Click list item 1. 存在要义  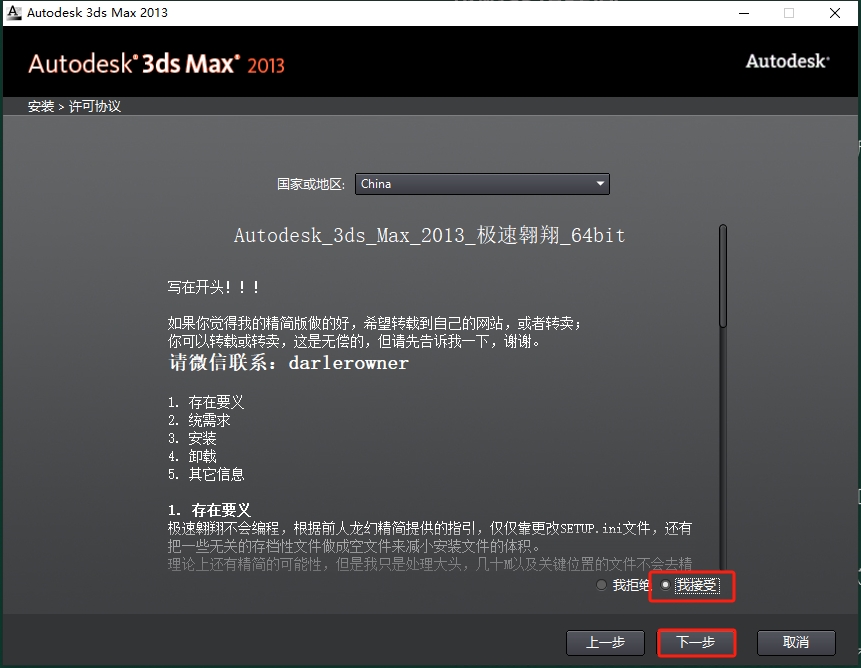coord(206,402)
